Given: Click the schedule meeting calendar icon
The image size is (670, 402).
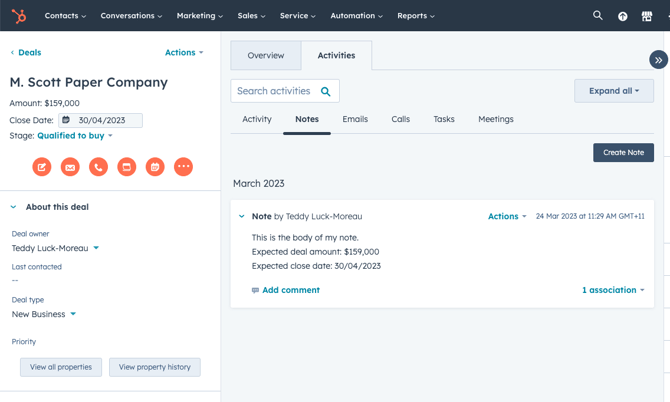Looking at the screenshot, I should (x=155, y=167).
